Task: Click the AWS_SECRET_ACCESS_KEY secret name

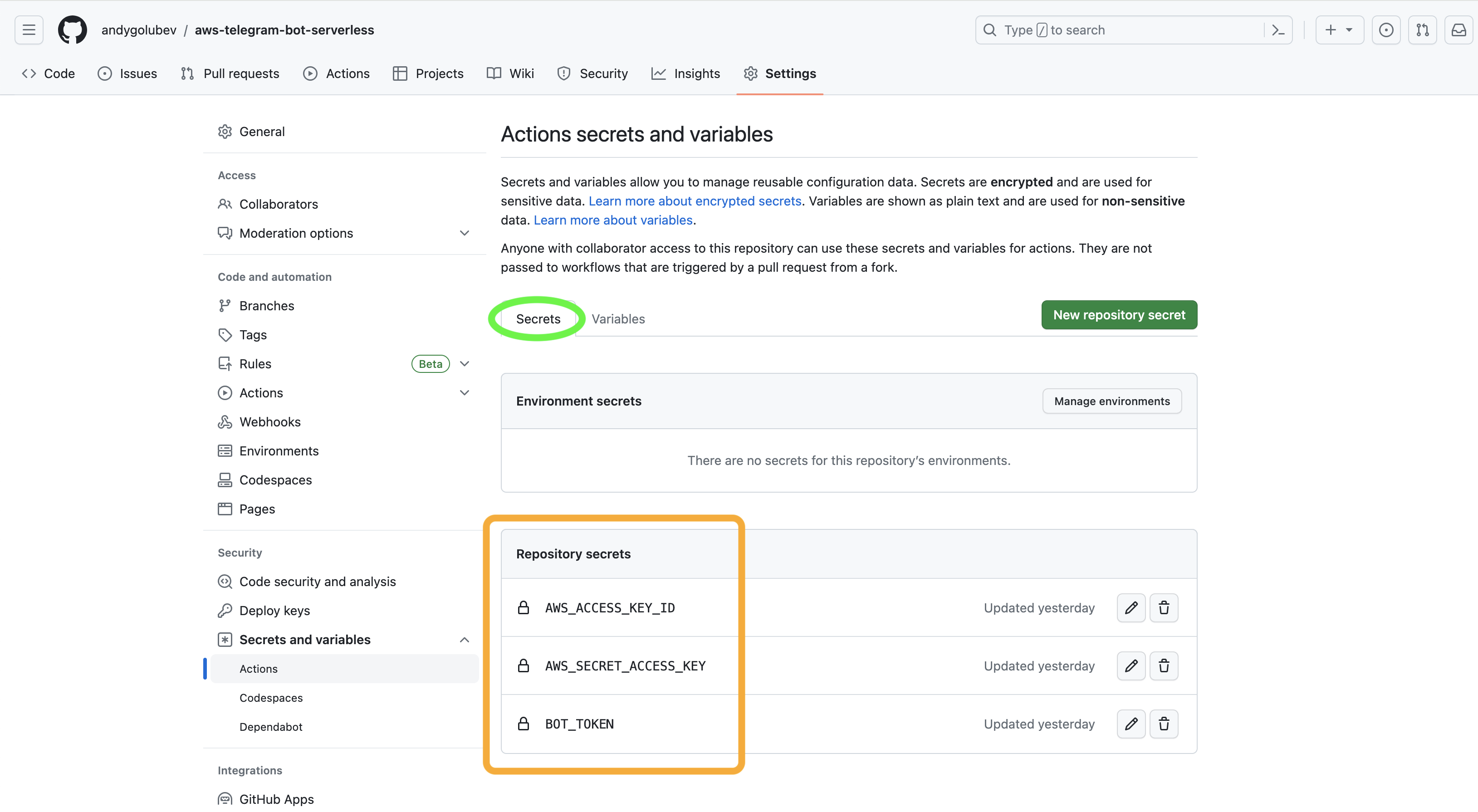Action: [625, 665]
